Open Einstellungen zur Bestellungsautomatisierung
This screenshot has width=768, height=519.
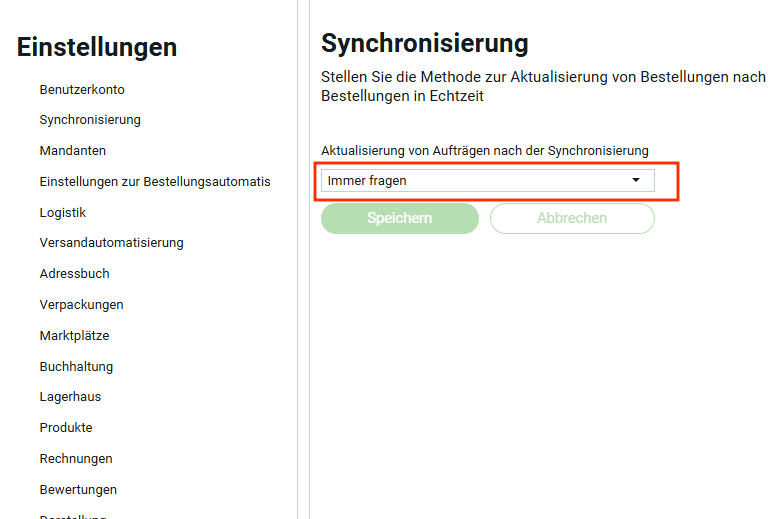tap(155, 182)
